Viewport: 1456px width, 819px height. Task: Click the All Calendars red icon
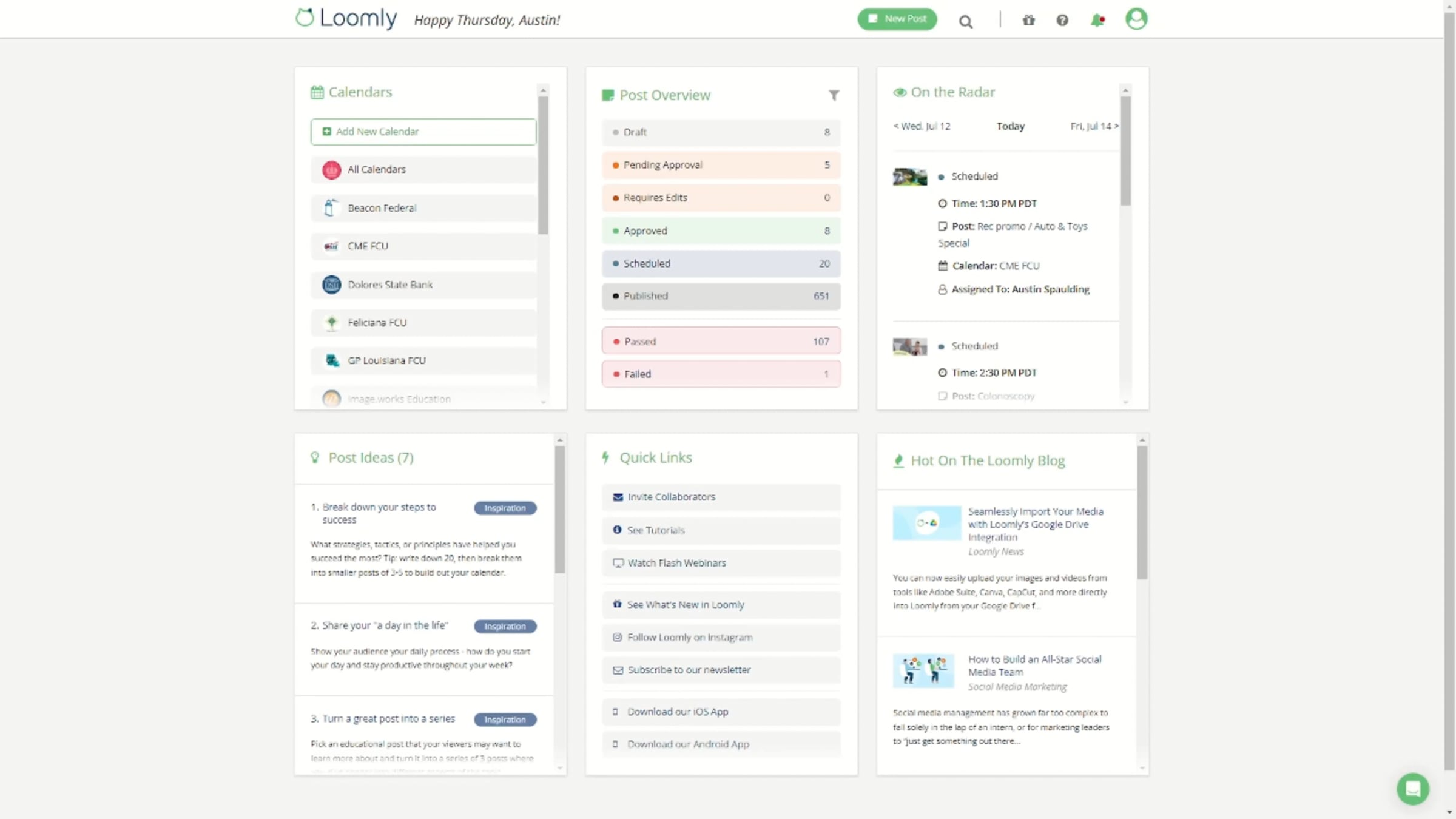pyautogui.click(x=331, y=170)
